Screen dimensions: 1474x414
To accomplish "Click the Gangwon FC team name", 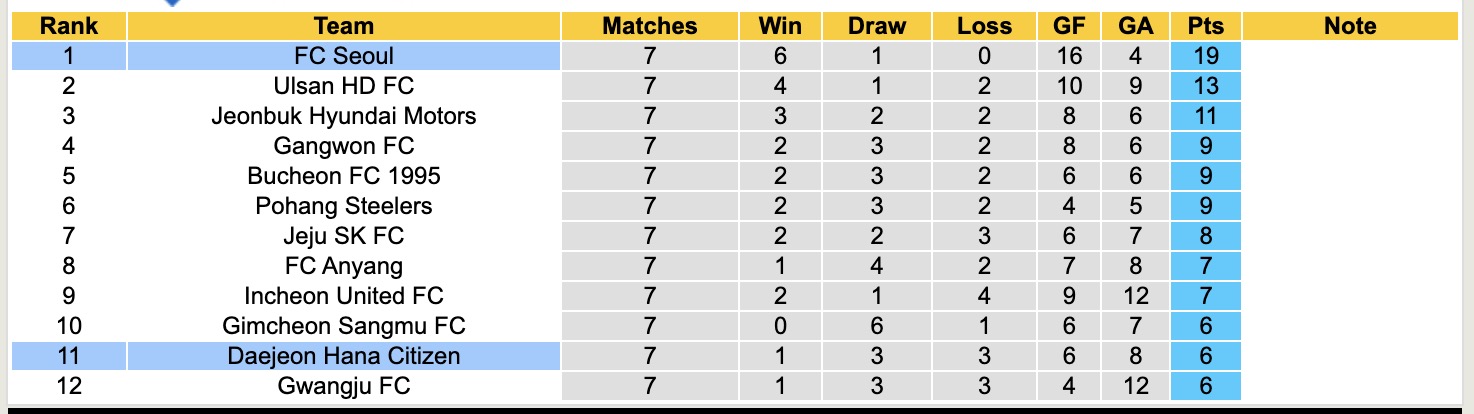I will tap(343, 146).
